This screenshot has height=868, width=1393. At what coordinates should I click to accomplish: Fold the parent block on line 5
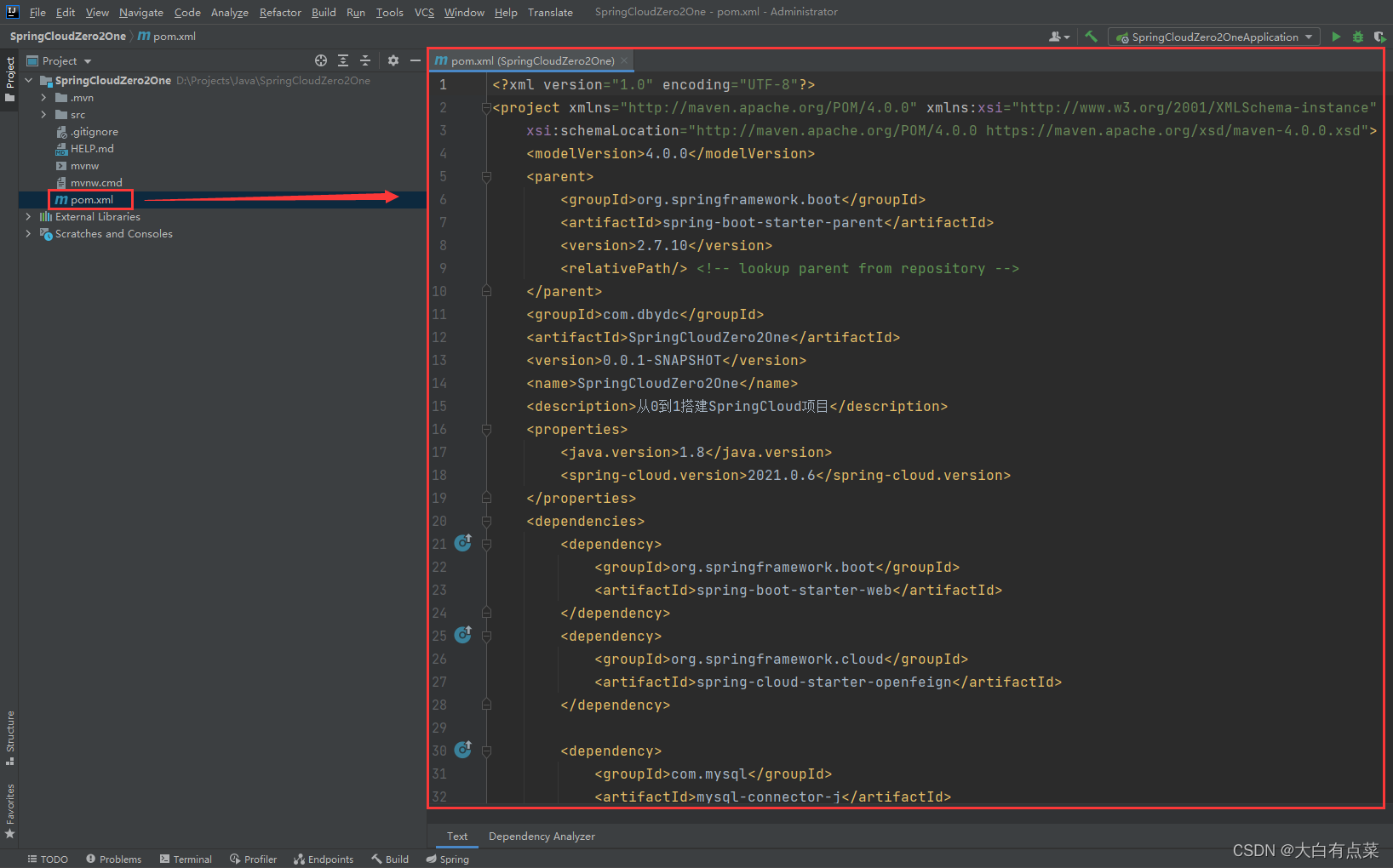pyautogui.click(x=486, y=176)
